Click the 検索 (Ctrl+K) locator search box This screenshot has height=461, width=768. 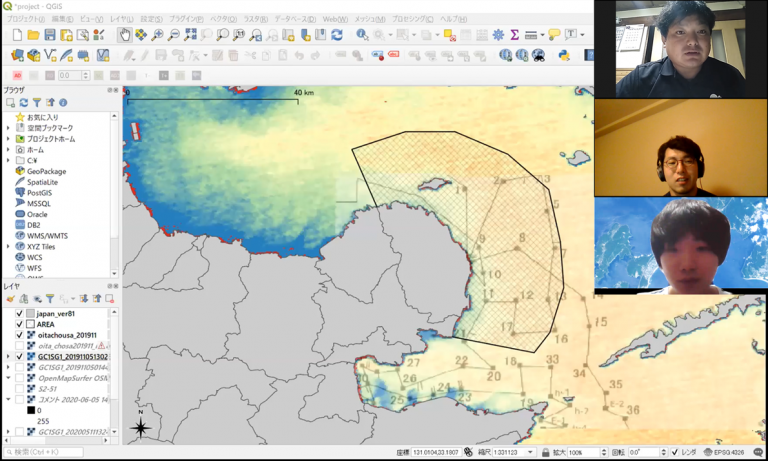(x=43, y=452)
